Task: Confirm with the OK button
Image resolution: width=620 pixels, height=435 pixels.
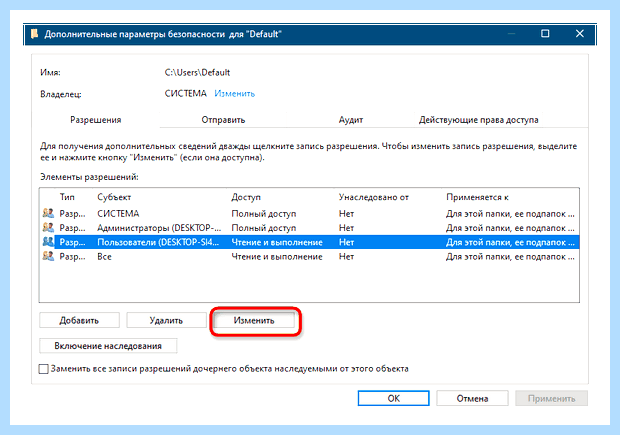Action: 393,398
